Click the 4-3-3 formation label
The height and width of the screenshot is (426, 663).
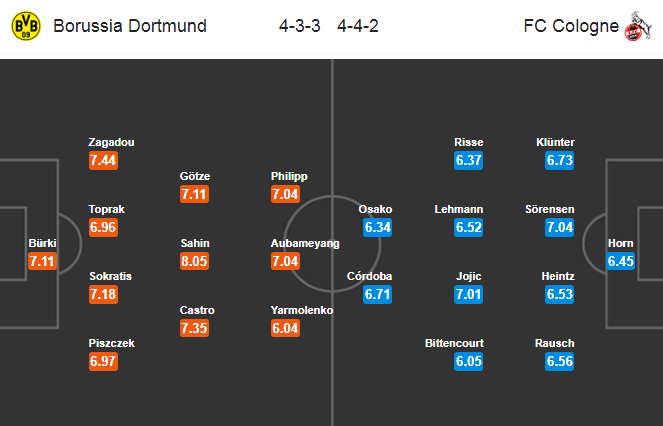click(x=299, y=26)
